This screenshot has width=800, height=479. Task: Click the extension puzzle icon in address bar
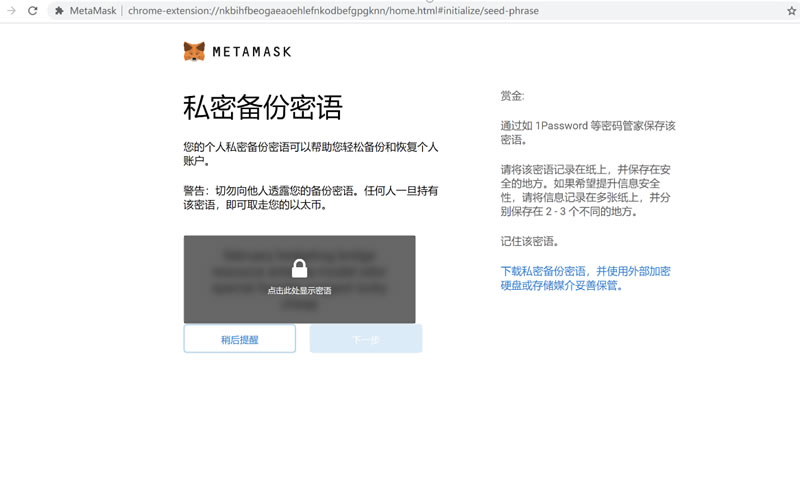click(x=59, y=10)
